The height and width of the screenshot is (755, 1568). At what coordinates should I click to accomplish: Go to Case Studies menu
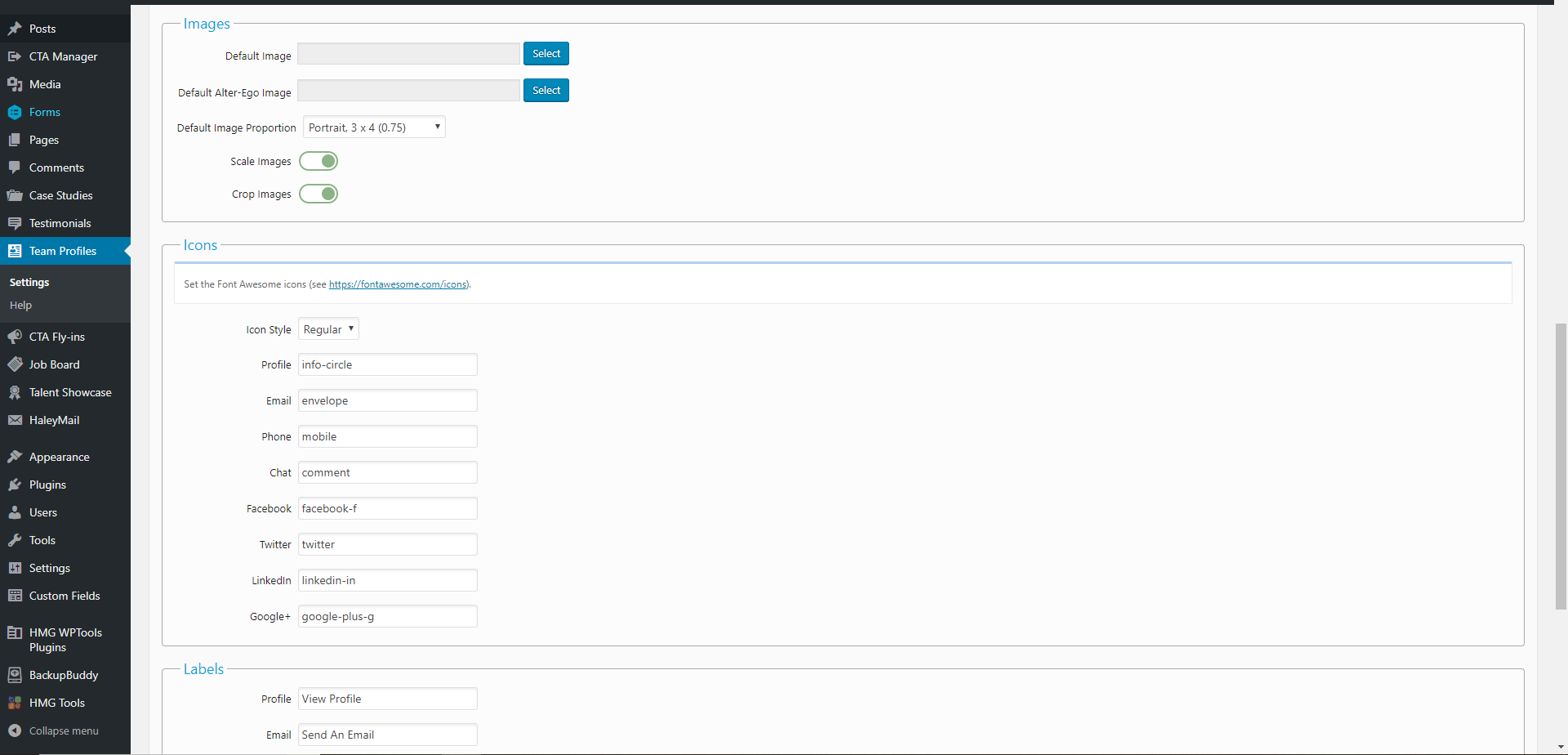click(x=65, y=195)
